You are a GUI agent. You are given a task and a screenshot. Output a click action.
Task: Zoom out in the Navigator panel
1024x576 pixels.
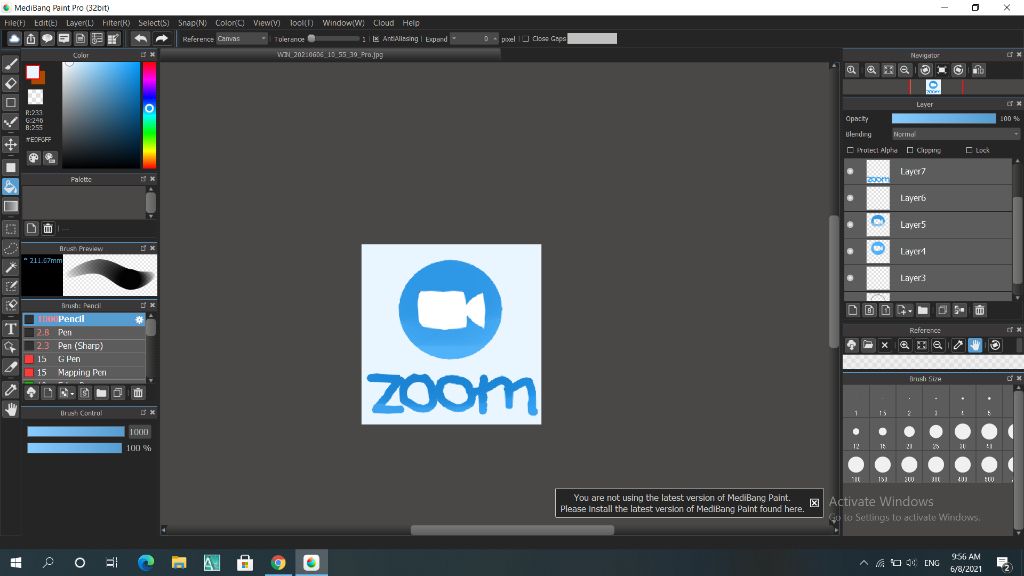tap(904, 70)
